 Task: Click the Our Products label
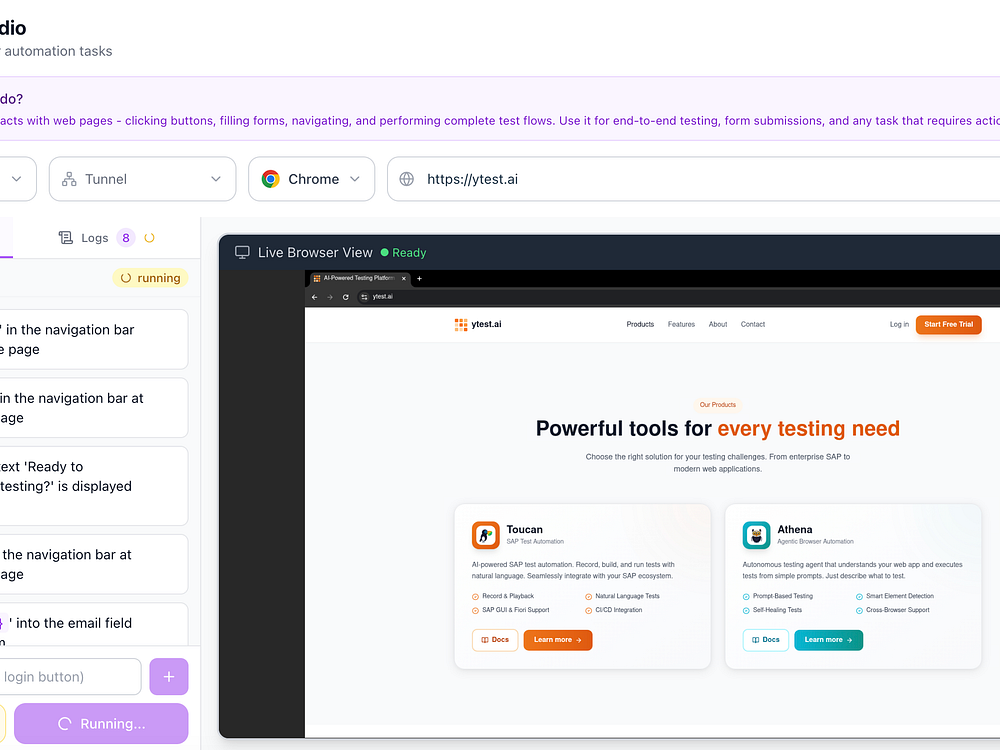click(x=717, y=405)
